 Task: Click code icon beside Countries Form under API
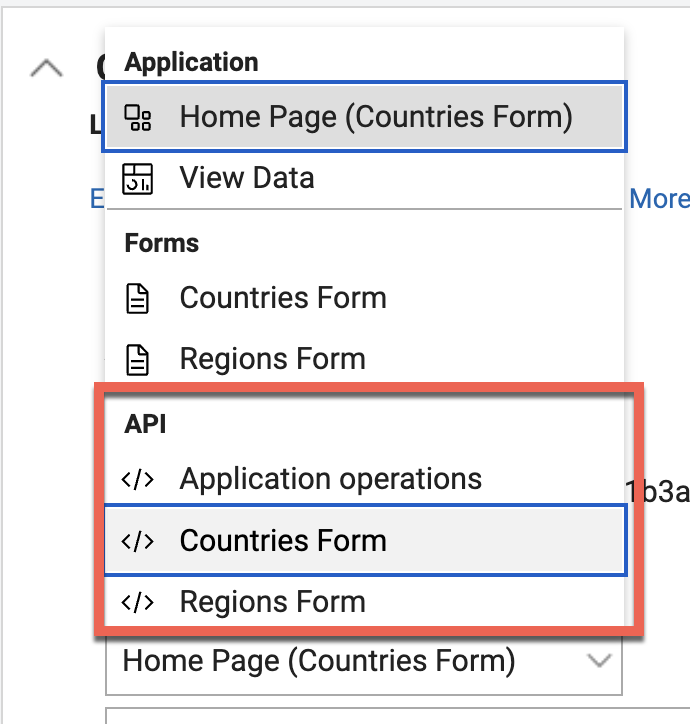pyautogui.click(x=137, y=541)
